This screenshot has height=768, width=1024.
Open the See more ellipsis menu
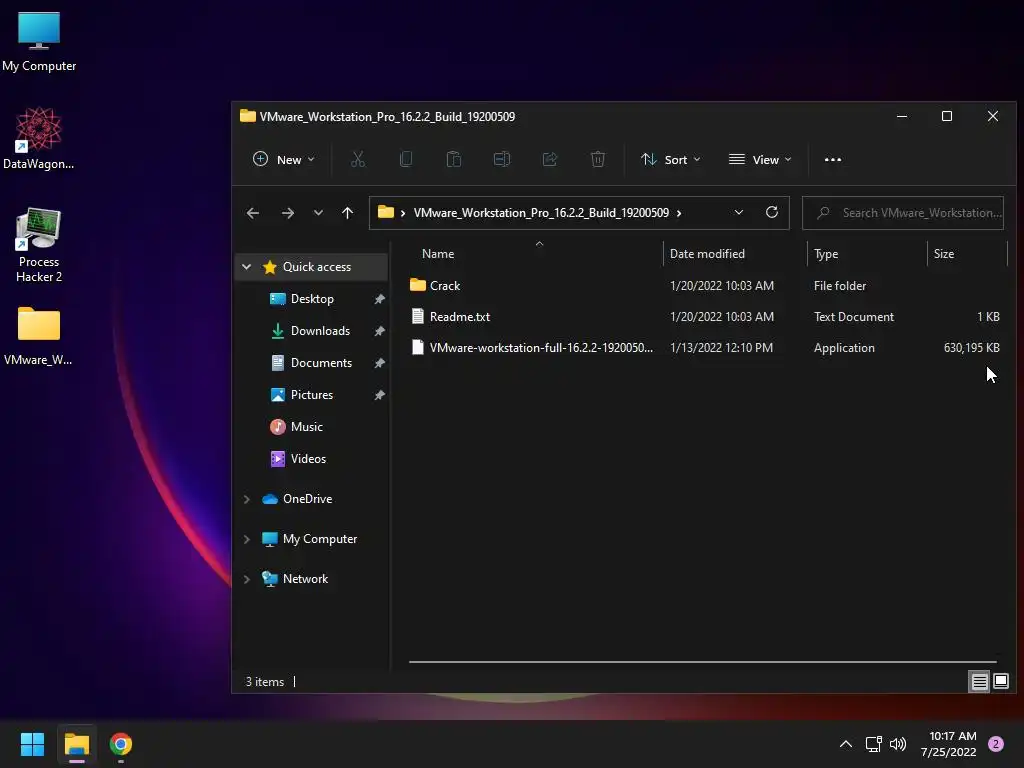click(x=833, y=159)
